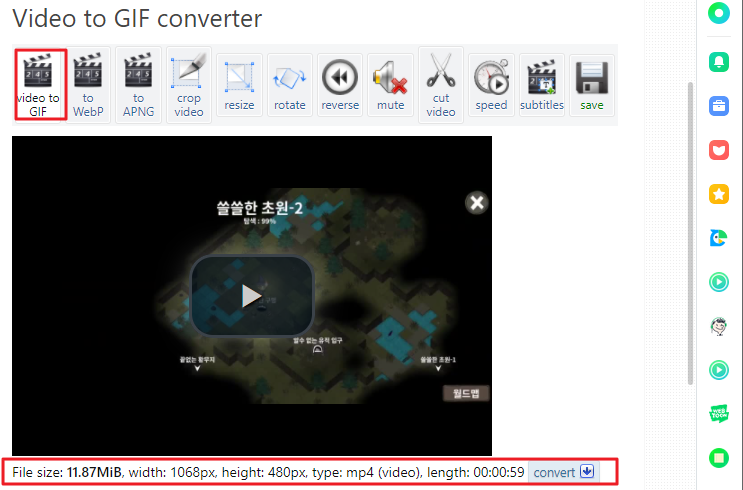Screen dimensions: 743x490
Task: Open the red Pocket sidebar icon
Action: point(719,150)
